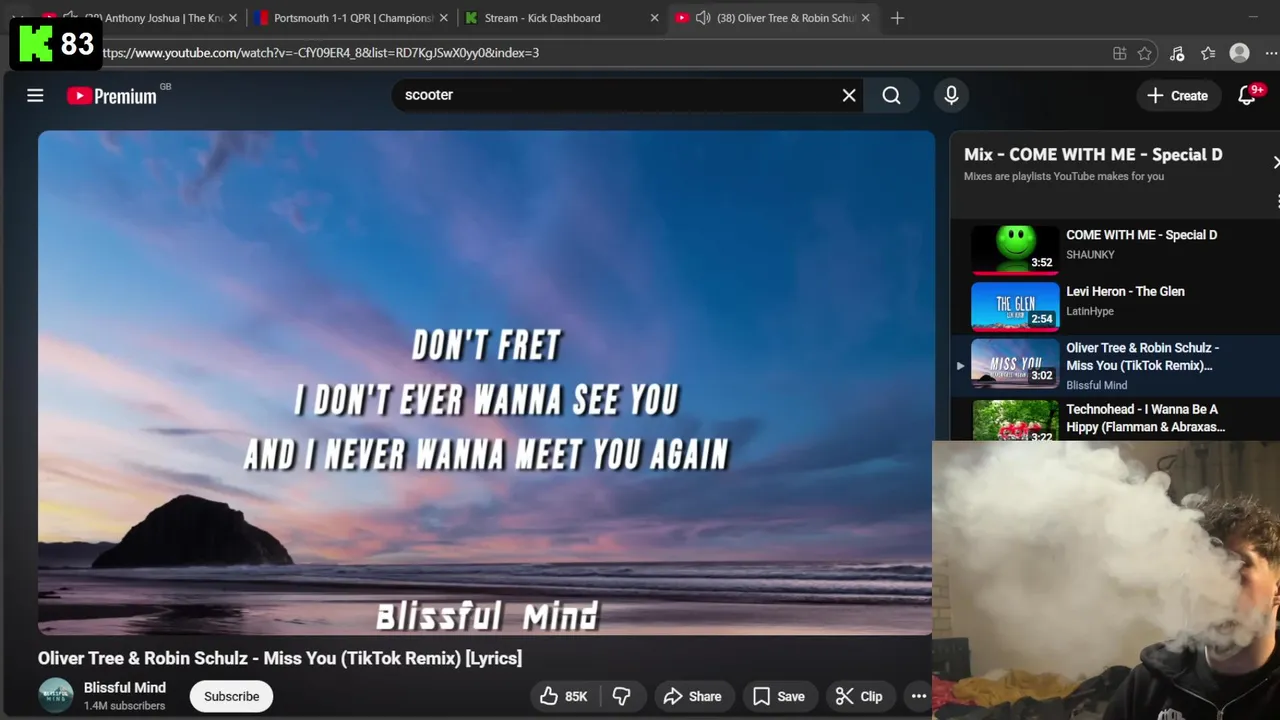Open more actions ellipsis under video

918,696
